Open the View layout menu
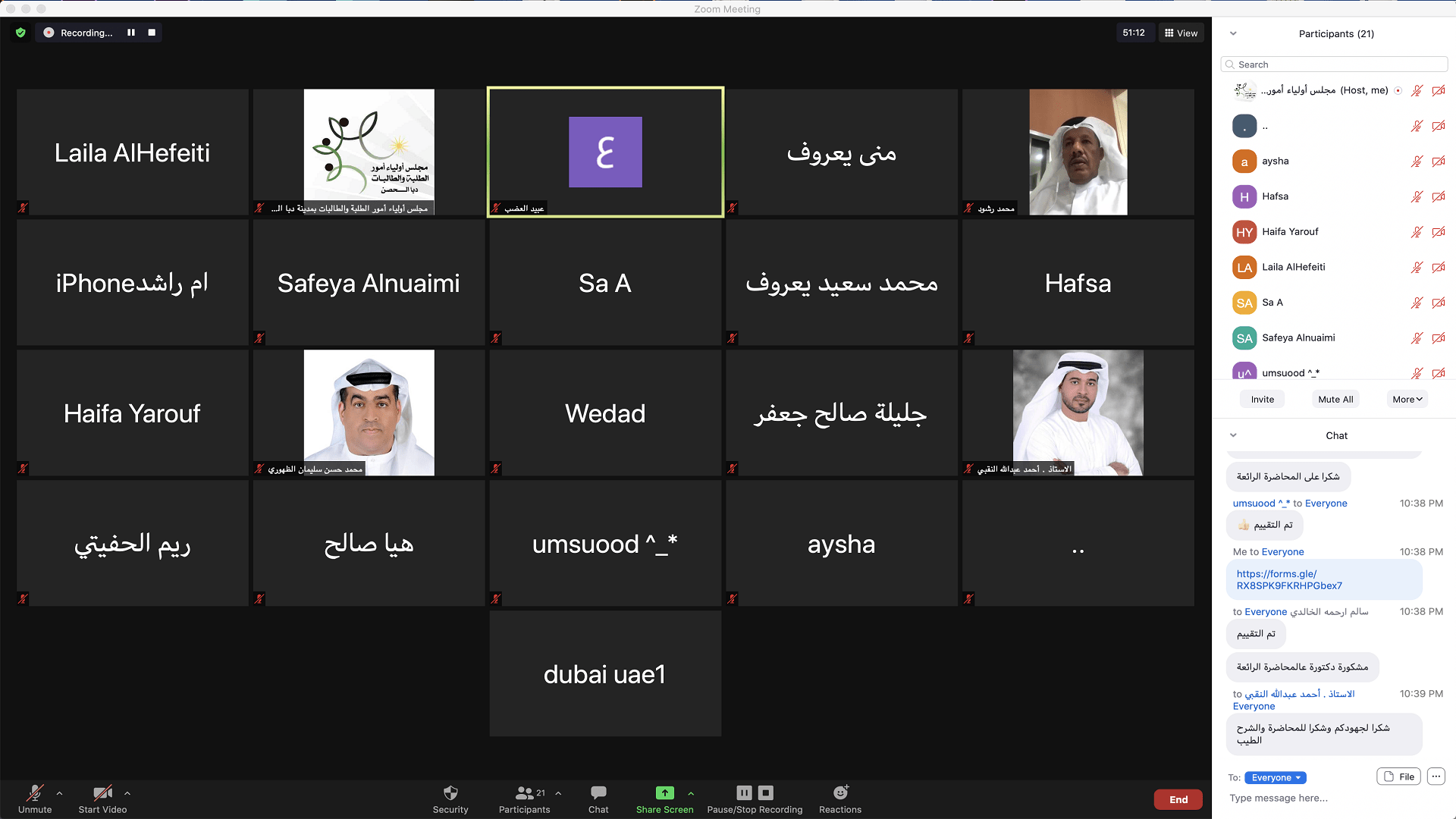This screenshot has width=1456, height=819. point(1181,33)
